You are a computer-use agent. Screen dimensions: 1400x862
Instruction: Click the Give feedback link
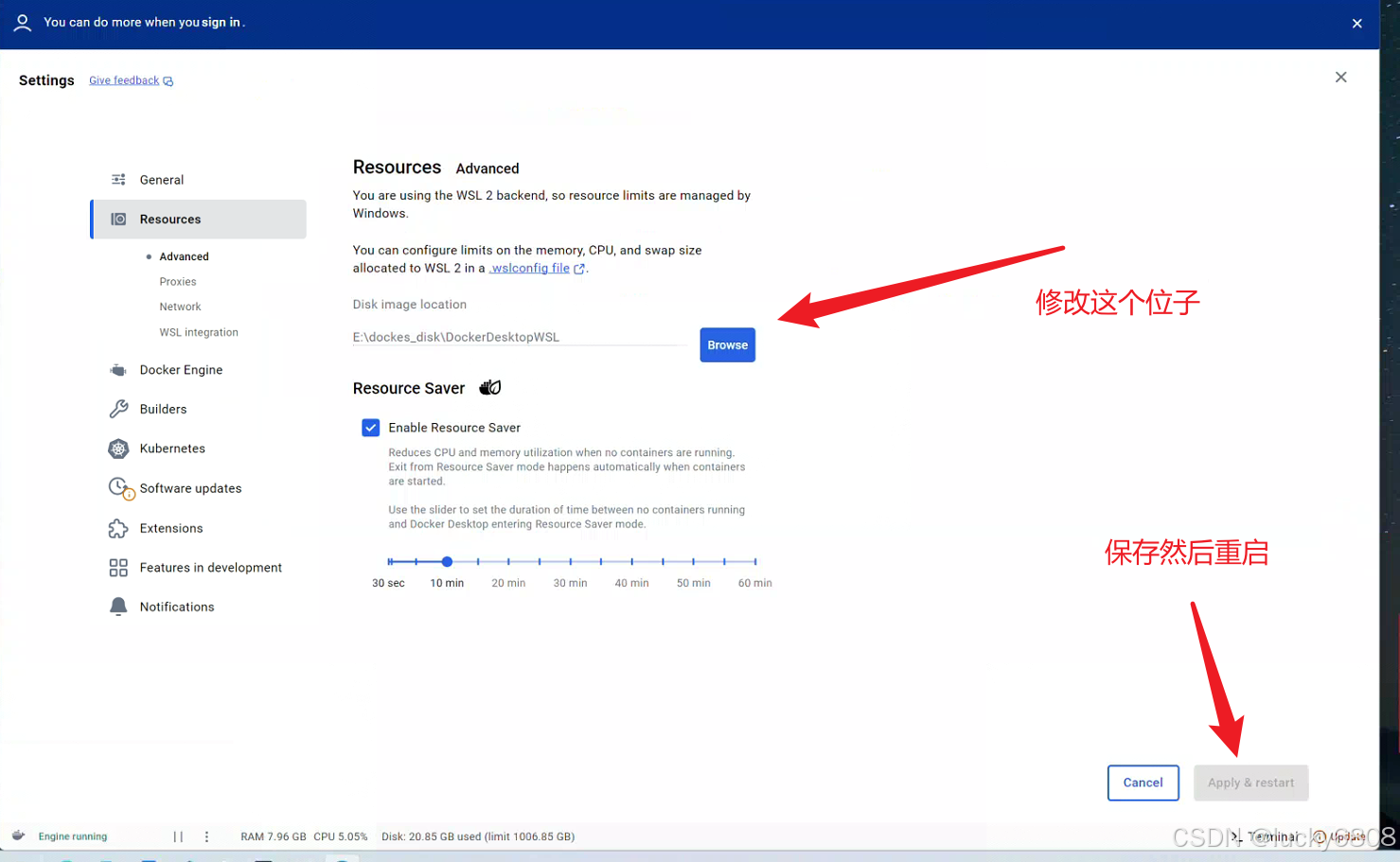pos(131,80)
